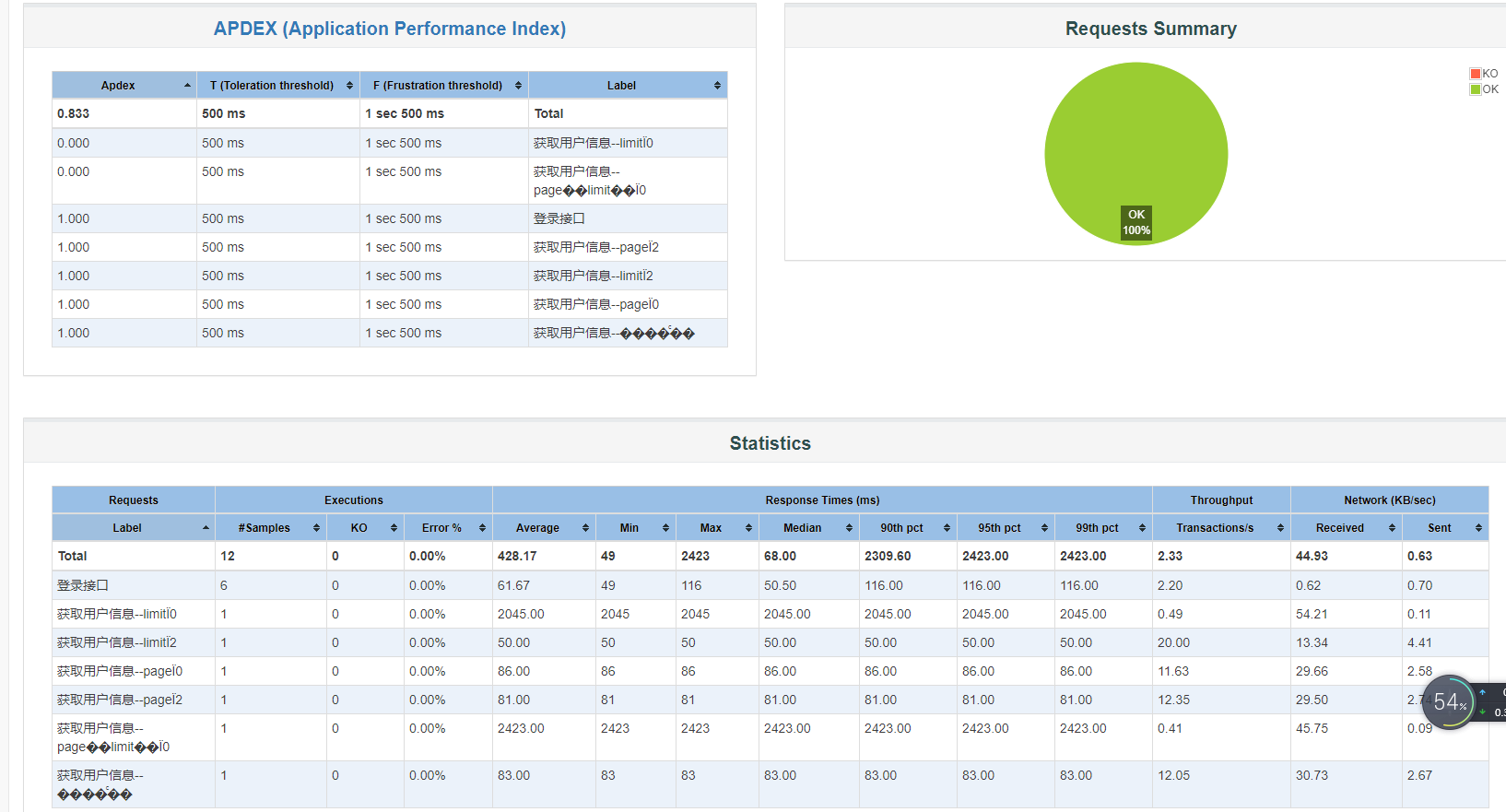Sort Statistics by KO column
The height and width of the screenshot is (812, 1506).
pos(365,527)
